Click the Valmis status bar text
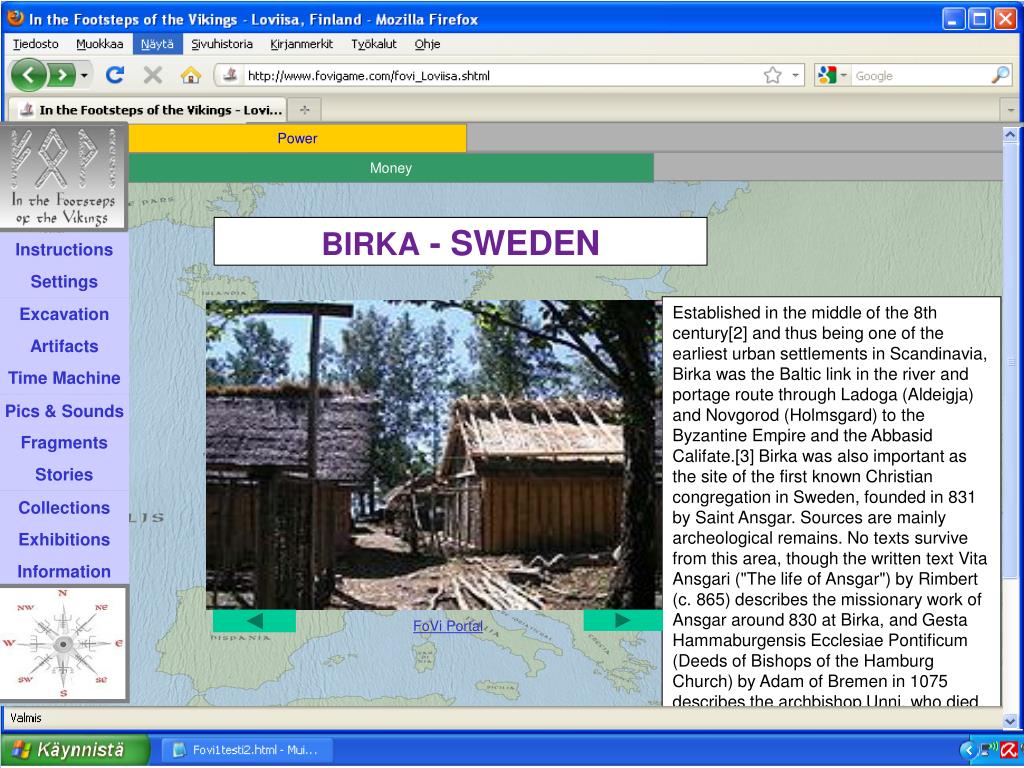Screen dimensions: 1024x768 (x=26, y=718)
